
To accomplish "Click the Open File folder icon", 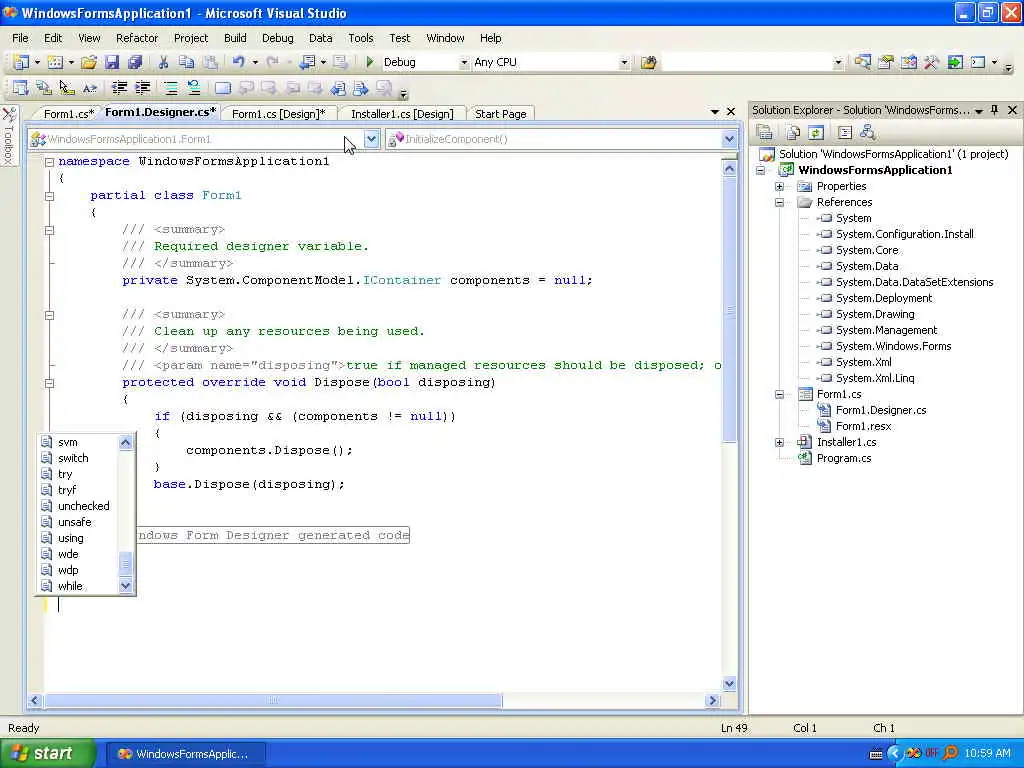I will 89,62.
